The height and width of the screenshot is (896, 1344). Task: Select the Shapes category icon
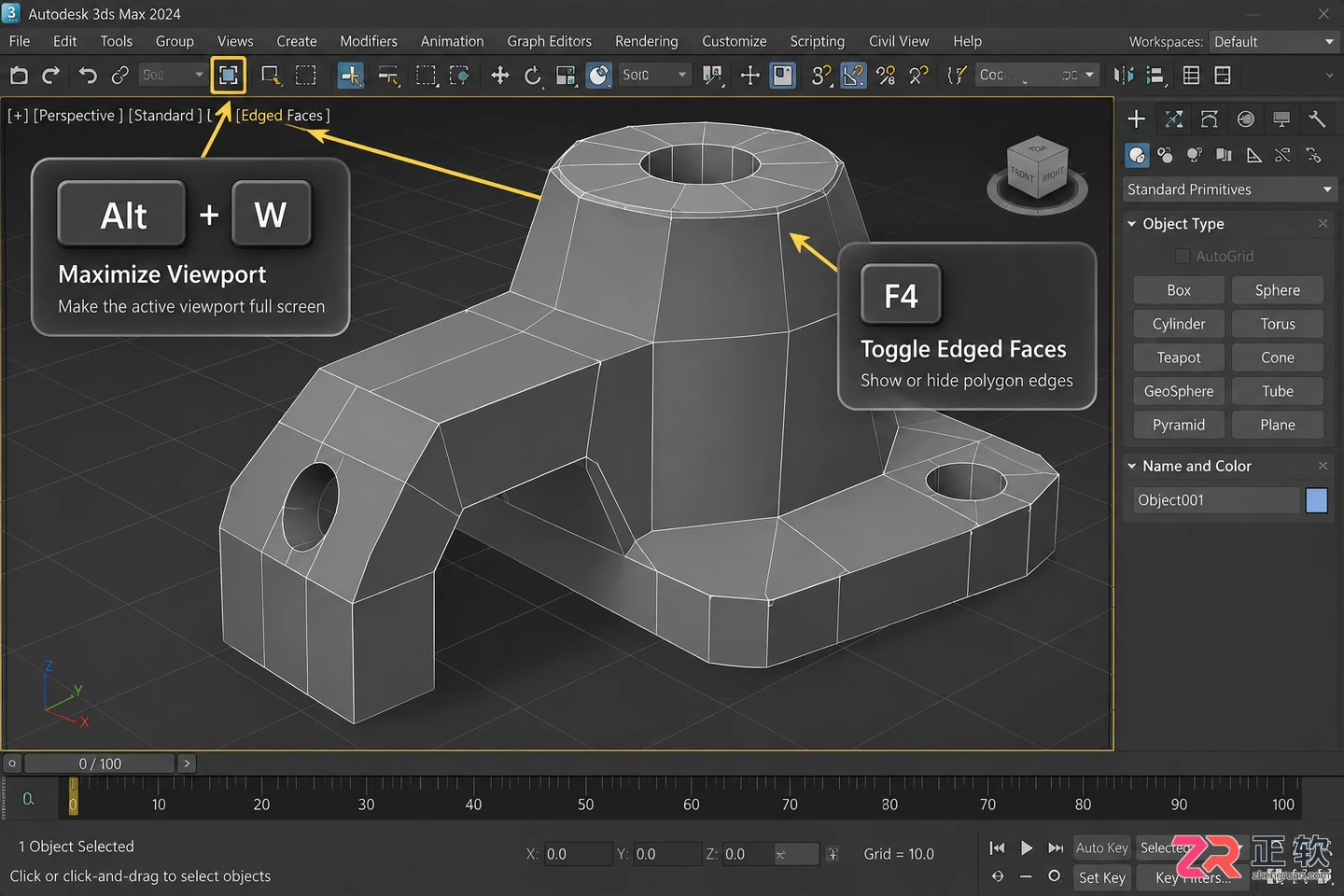coord(1165,155)
